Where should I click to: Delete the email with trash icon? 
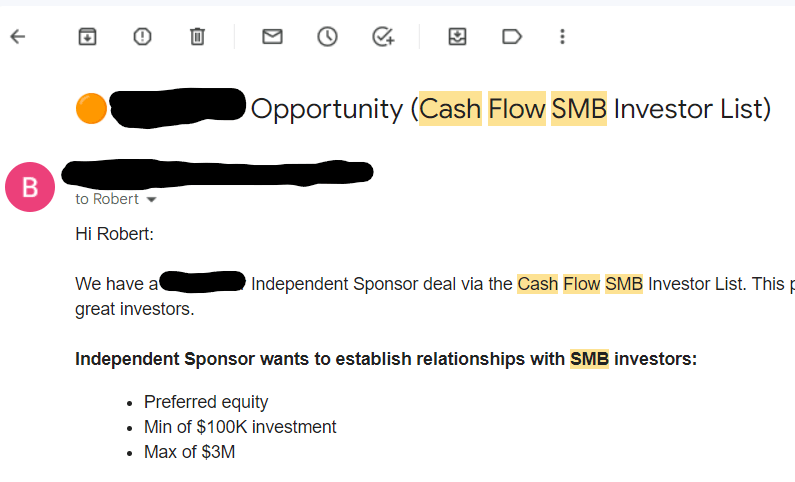[x=197, y=36]
